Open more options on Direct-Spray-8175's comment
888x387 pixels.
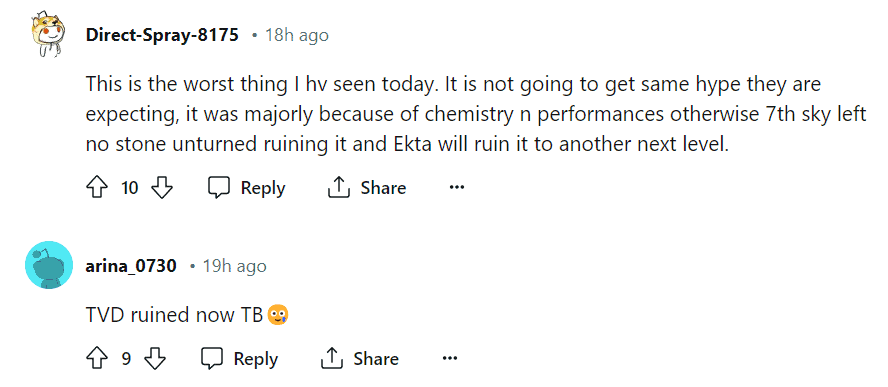[x=456, y=188]
